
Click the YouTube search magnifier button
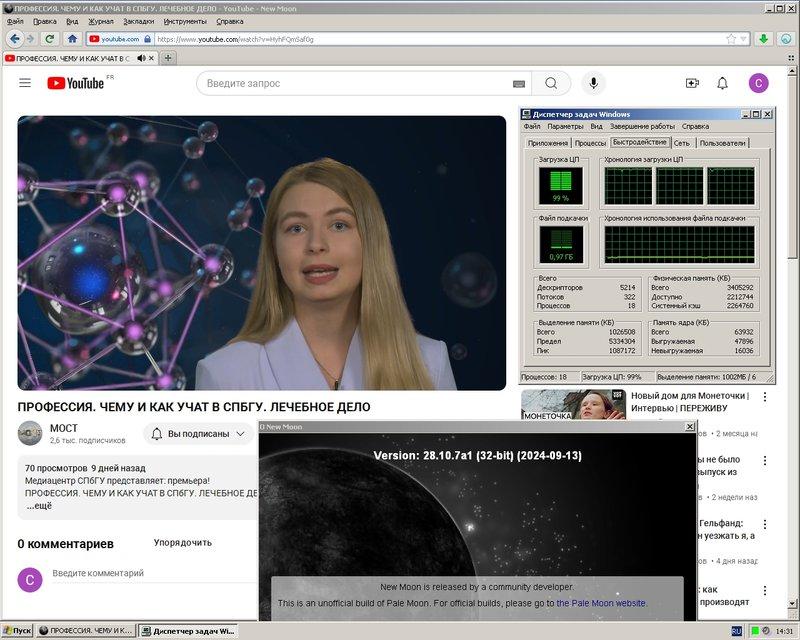pyautogui.click(x=551, y=83)
